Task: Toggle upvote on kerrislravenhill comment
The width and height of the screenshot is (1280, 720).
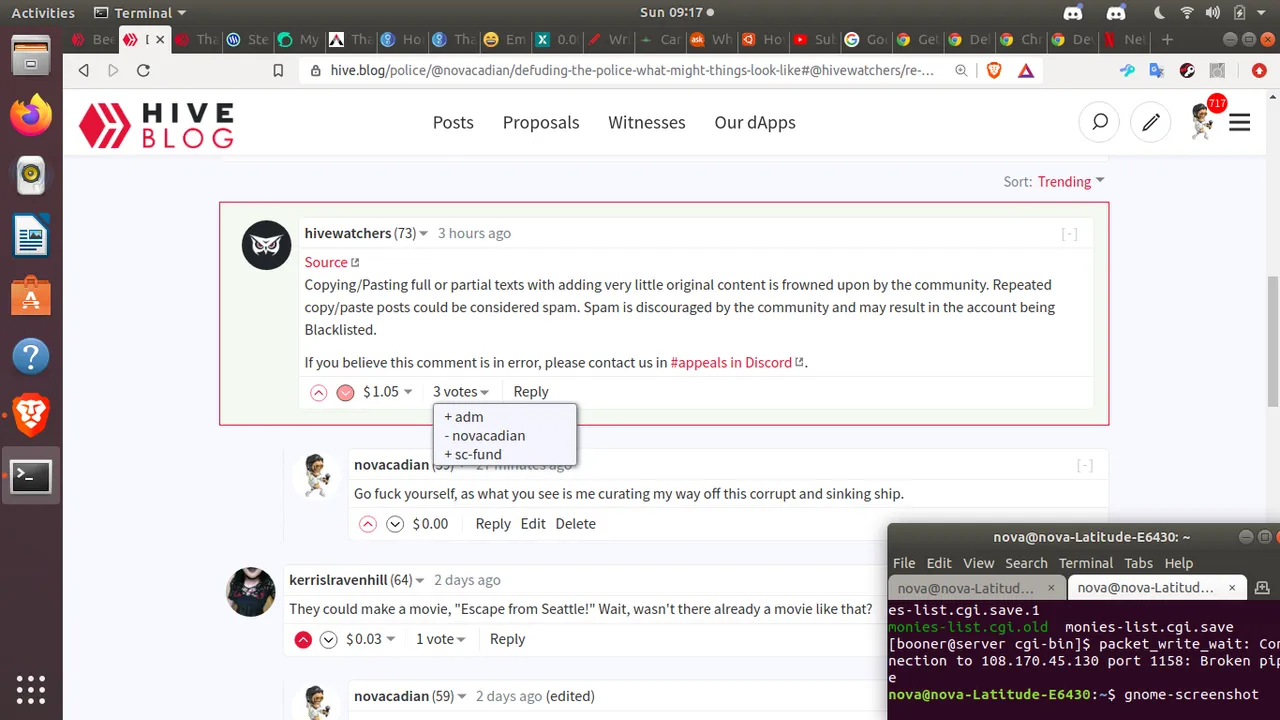Action: (x=303, y=640)
